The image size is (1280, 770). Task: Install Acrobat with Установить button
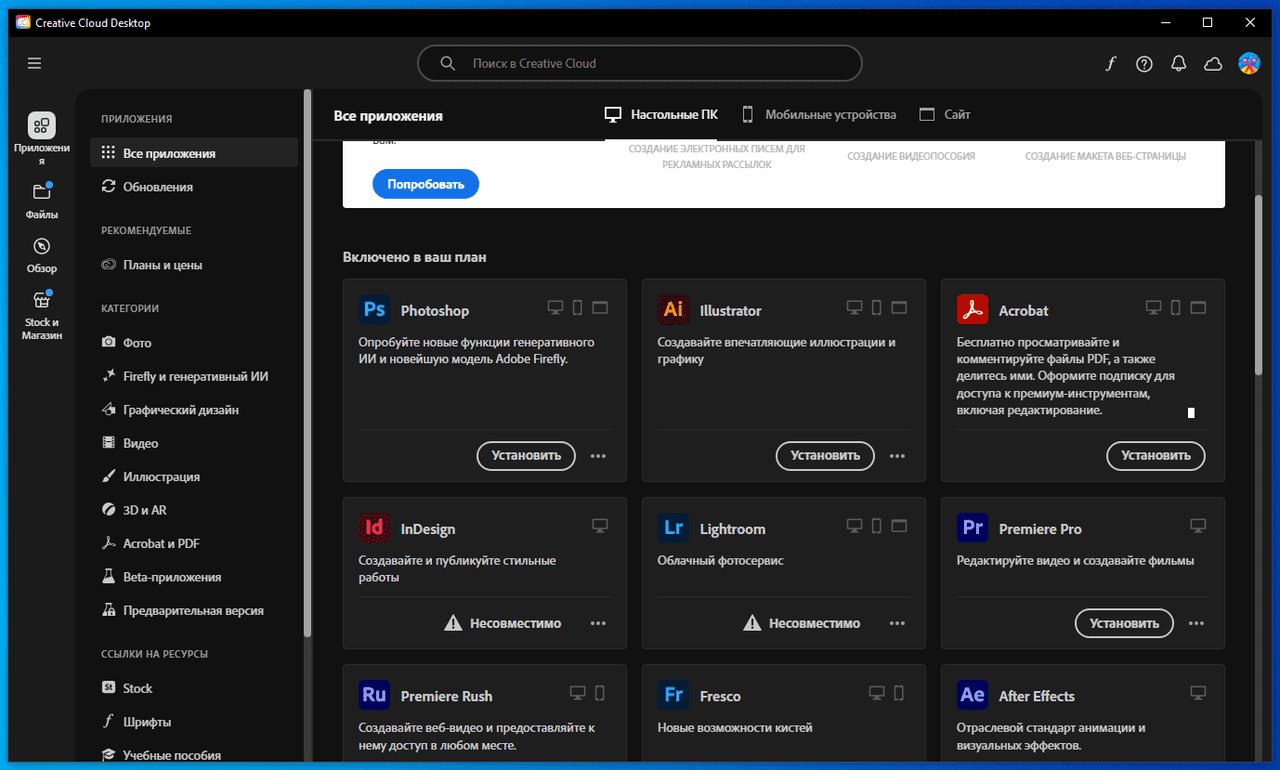(x=1155, y=455)
